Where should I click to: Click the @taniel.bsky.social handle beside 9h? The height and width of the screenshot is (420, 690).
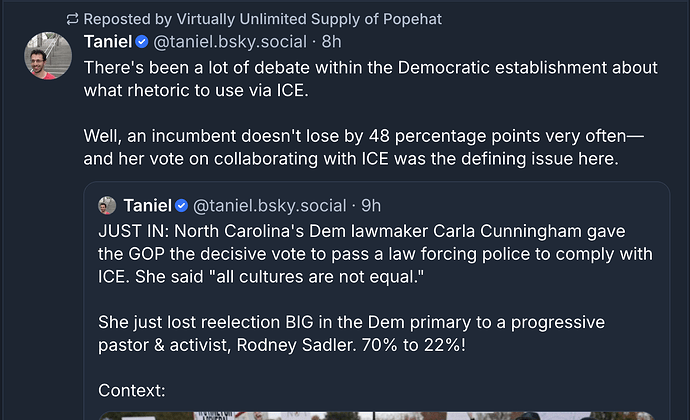270,206
